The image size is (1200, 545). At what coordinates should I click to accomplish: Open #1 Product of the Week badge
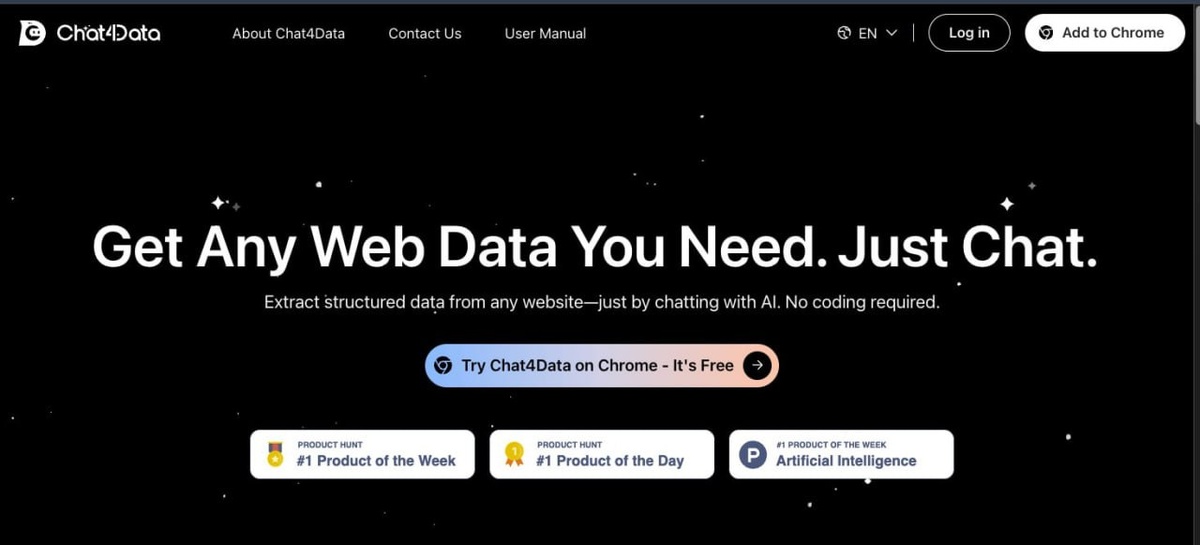[x=362, y=454]
